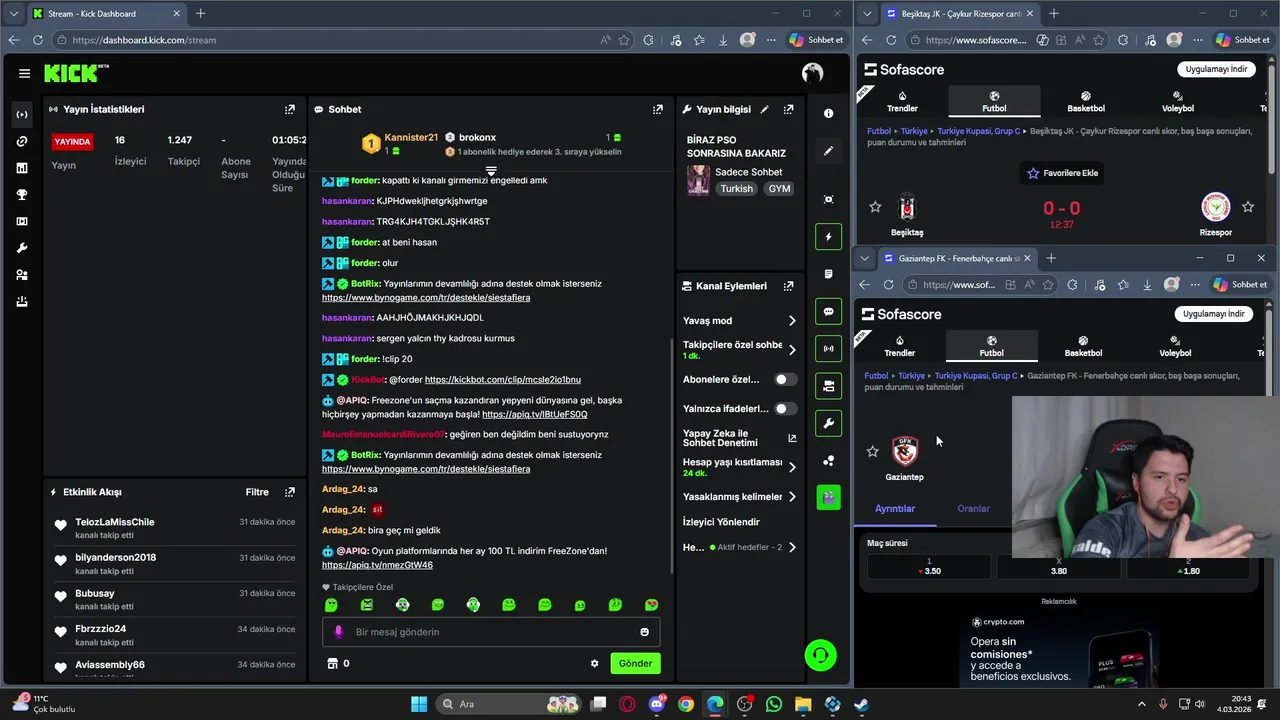Open the Stream section in Kick sidebar

pyautogui.click(x=22, y=114)
